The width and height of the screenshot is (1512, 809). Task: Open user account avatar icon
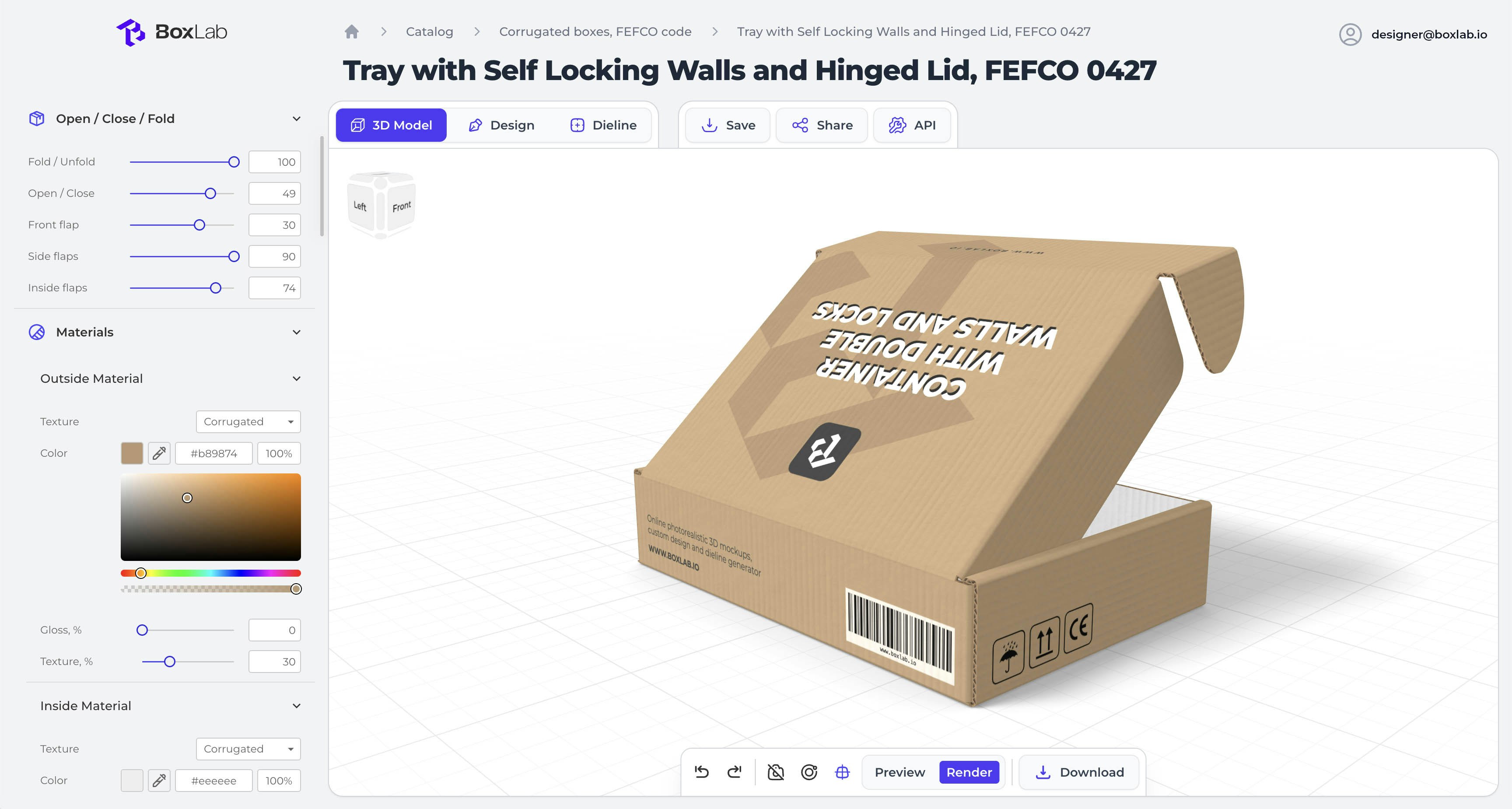1350,34
